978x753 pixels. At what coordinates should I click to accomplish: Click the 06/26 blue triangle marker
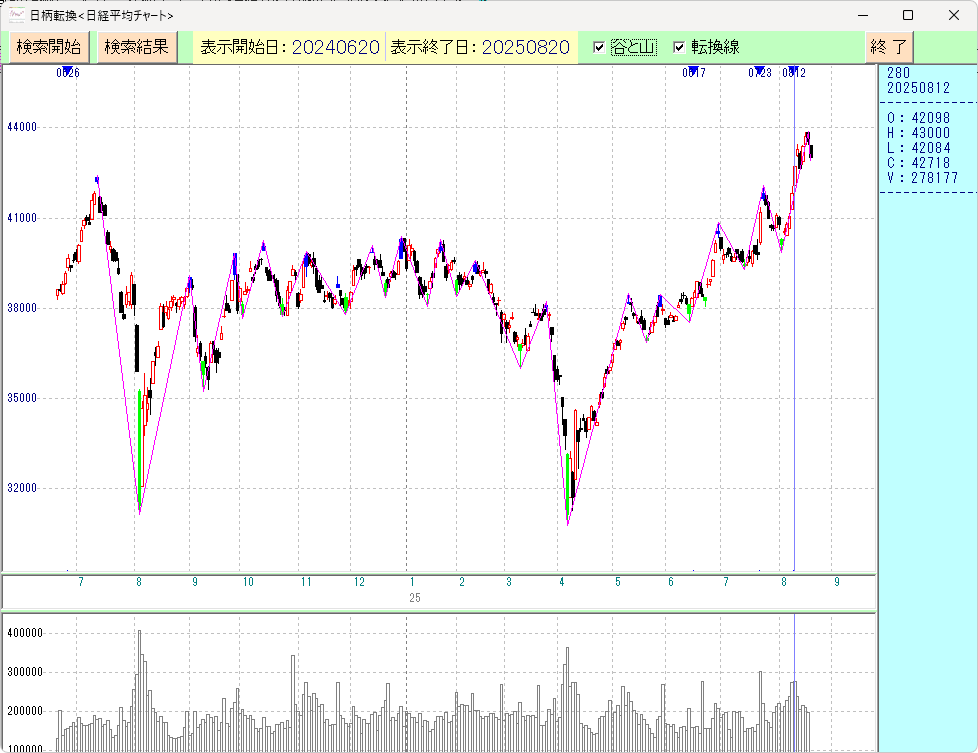[67, 72]
